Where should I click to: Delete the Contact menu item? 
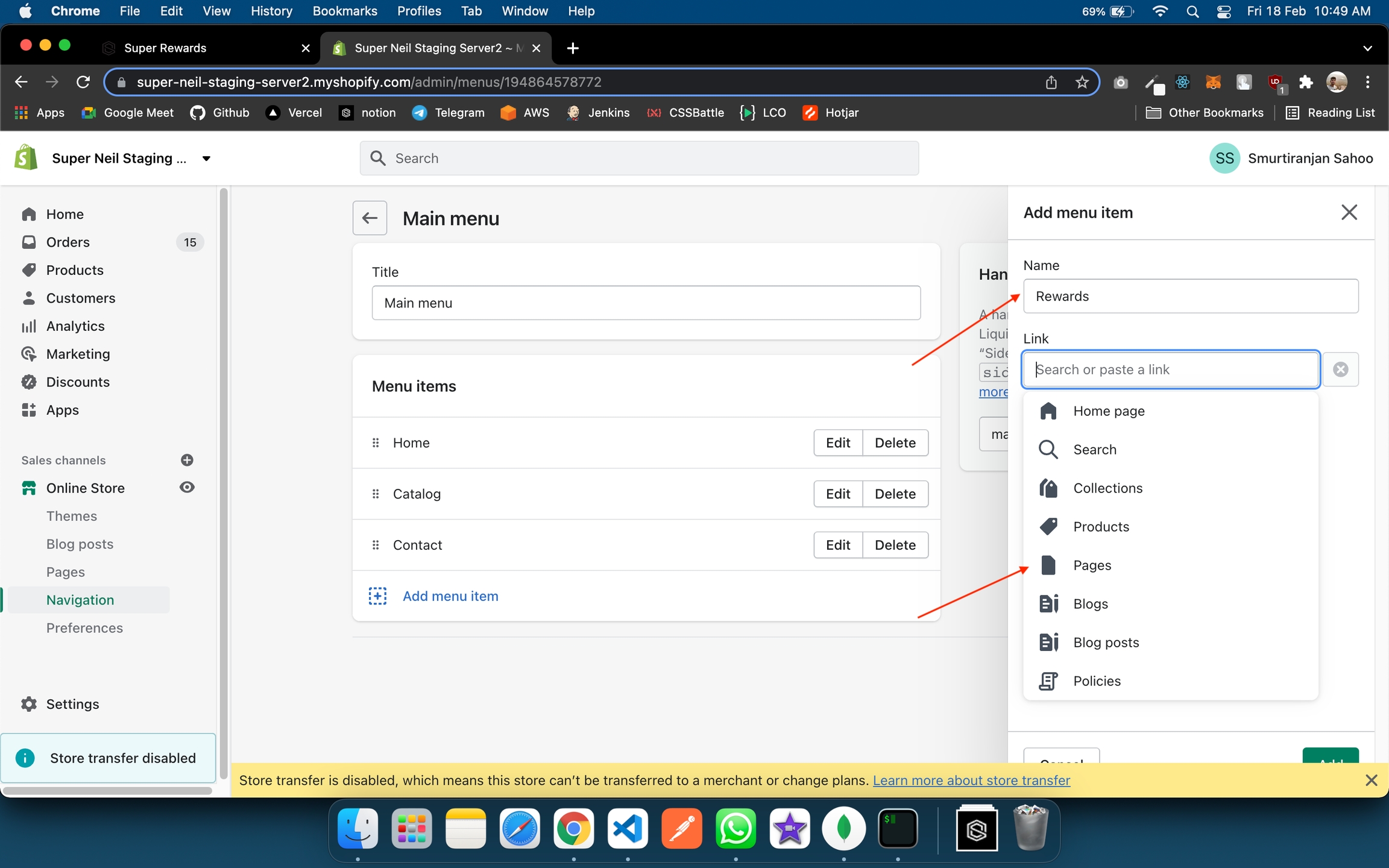(895, 545)
